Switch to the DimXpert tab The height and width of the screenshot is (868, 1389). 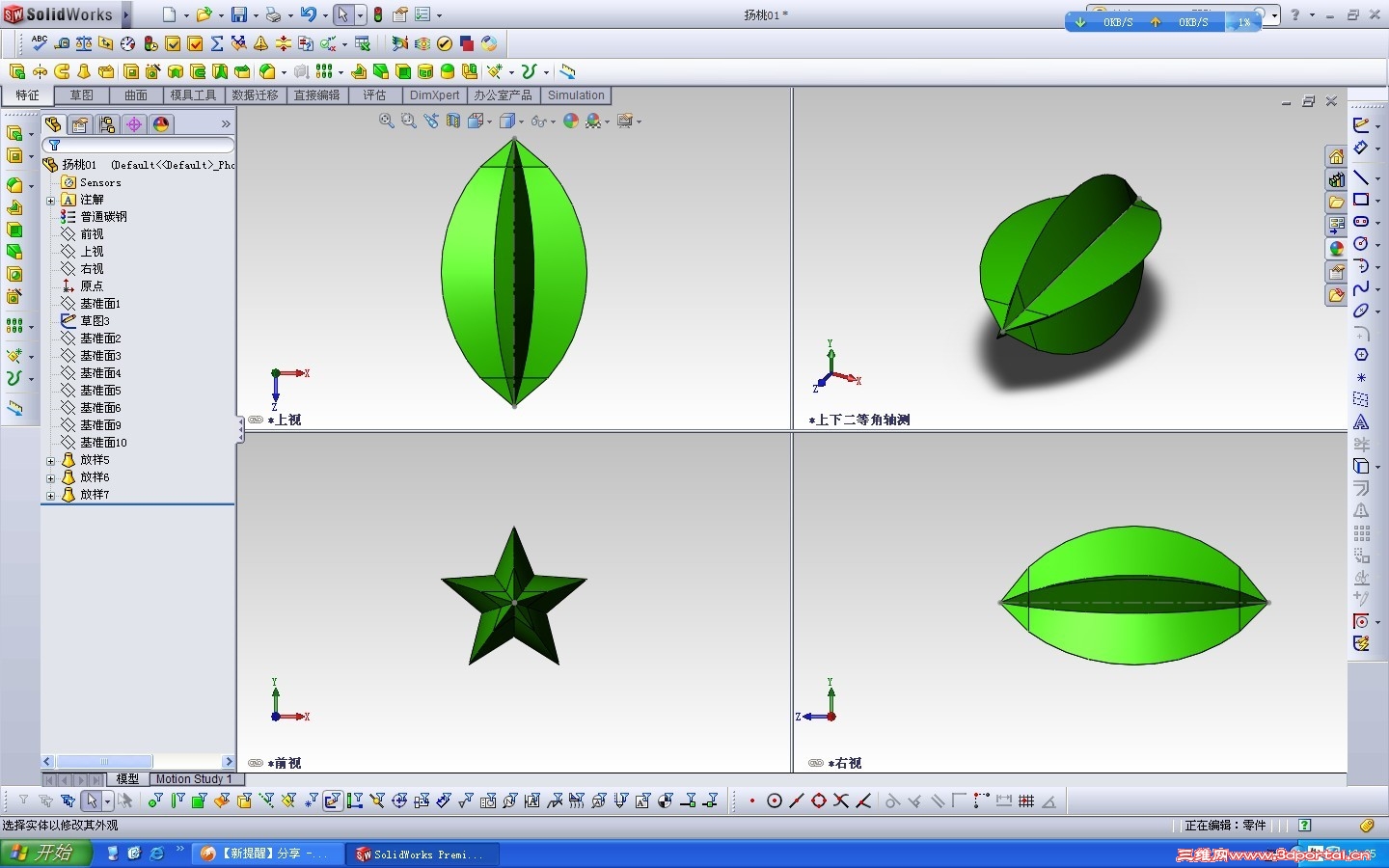(x=434, y=95)
